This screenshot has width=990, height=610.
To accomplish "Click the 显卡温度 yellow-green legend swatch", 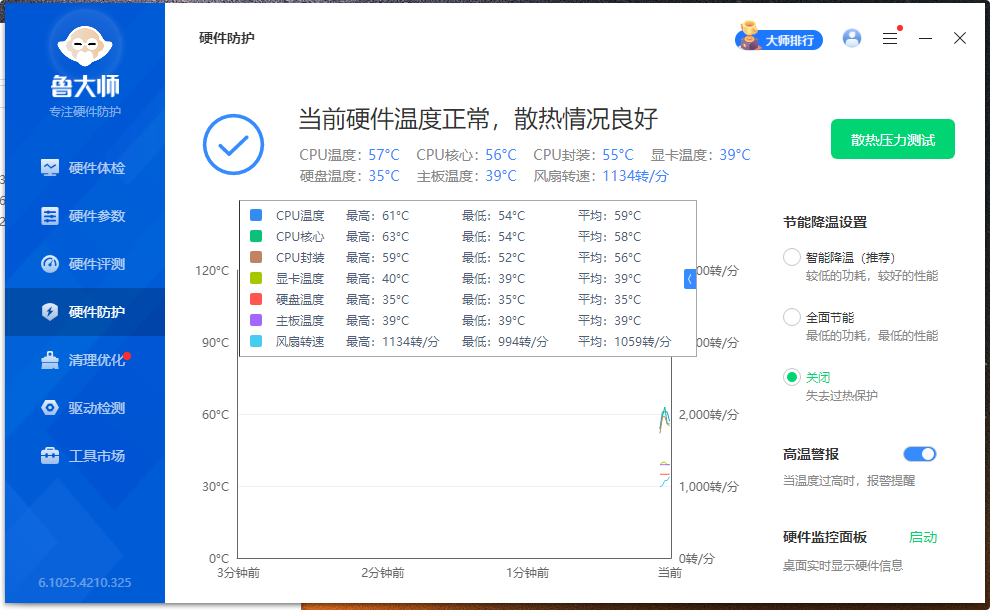I will 256,278.
